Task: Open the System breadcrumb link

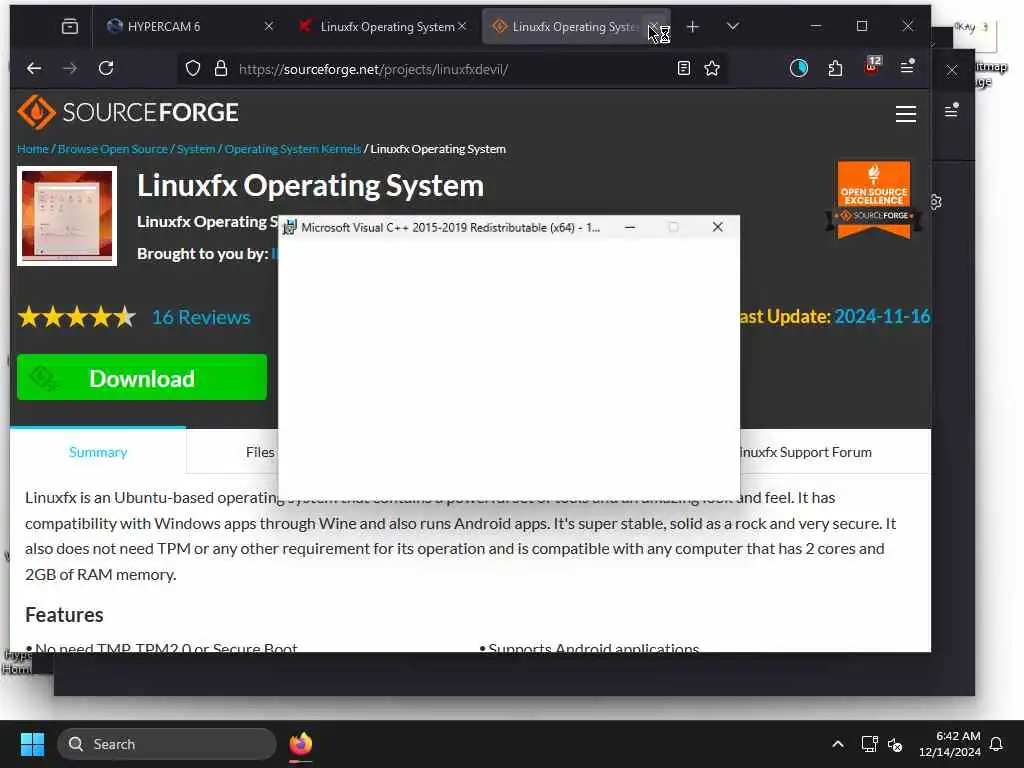Action: click(x=196, y=149)
